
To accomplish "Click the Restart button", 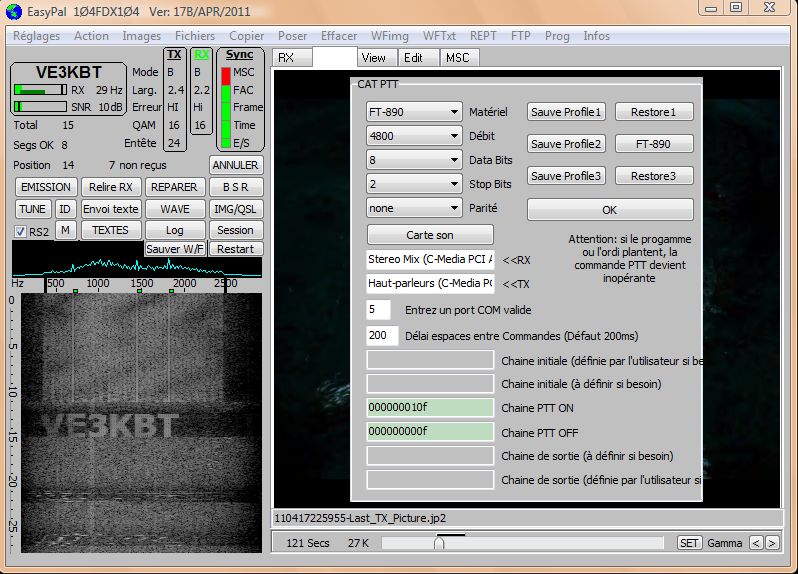I will click(x=236, y=249).
